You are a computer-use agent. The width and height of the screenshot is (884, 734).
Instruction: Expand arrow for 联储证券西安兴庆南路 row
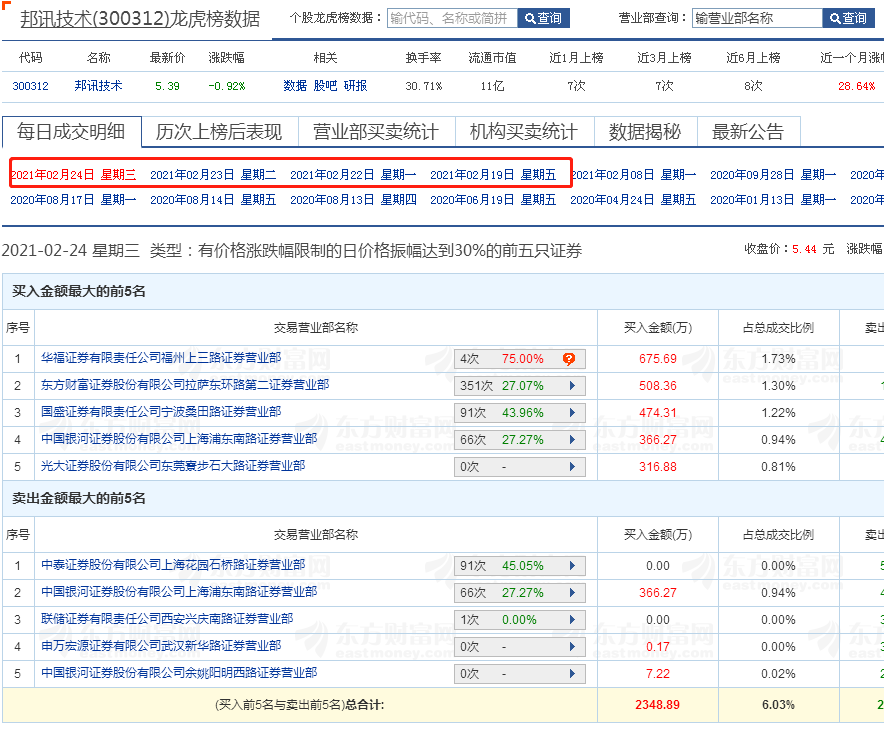click(x=572, y=620)
